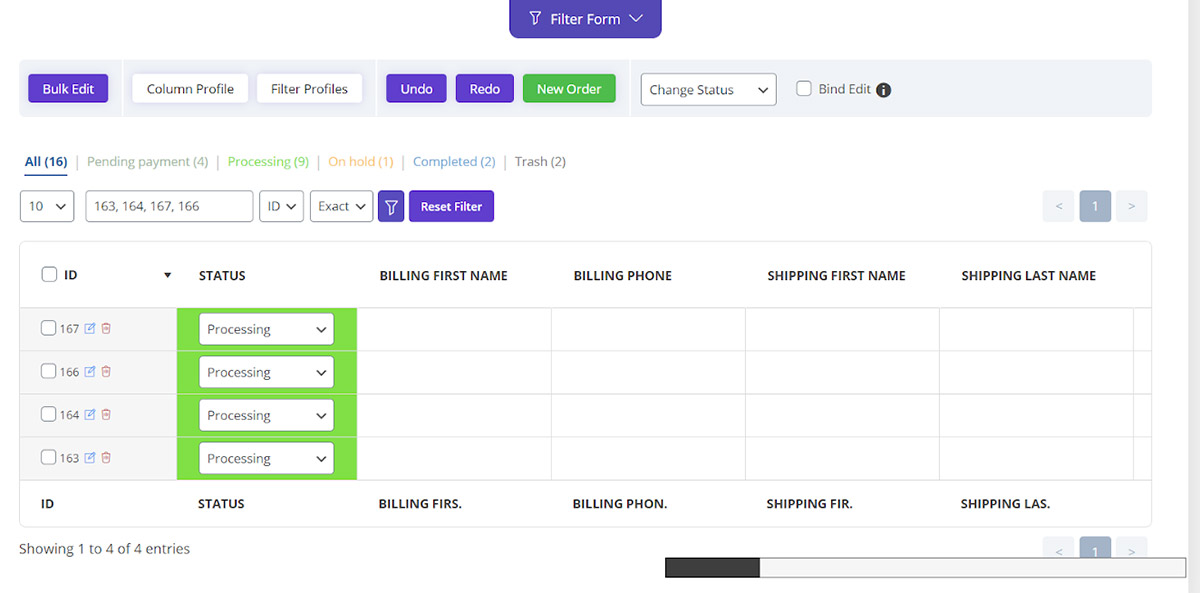1200x593 pixels.
Task: Click the edit icon for order 166
Action: [90, 371]
